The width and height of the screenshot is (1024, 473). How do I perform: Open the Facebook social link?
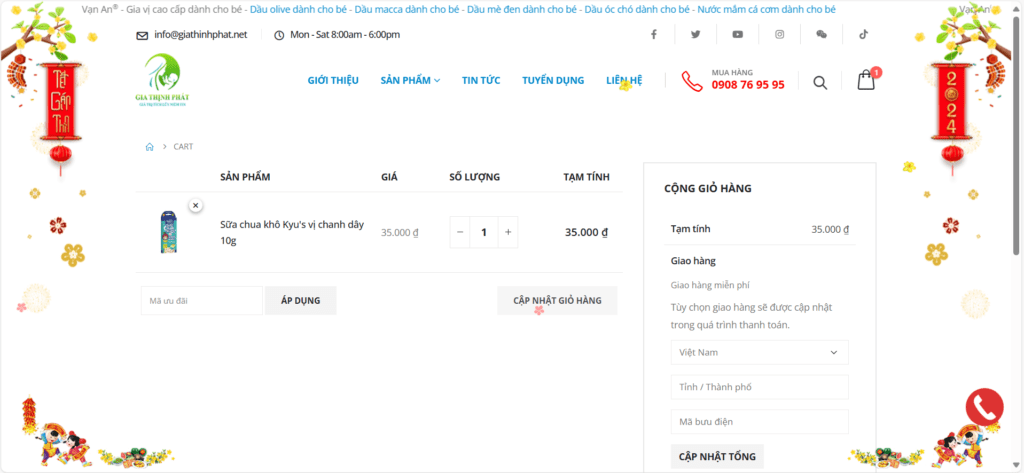653,34
